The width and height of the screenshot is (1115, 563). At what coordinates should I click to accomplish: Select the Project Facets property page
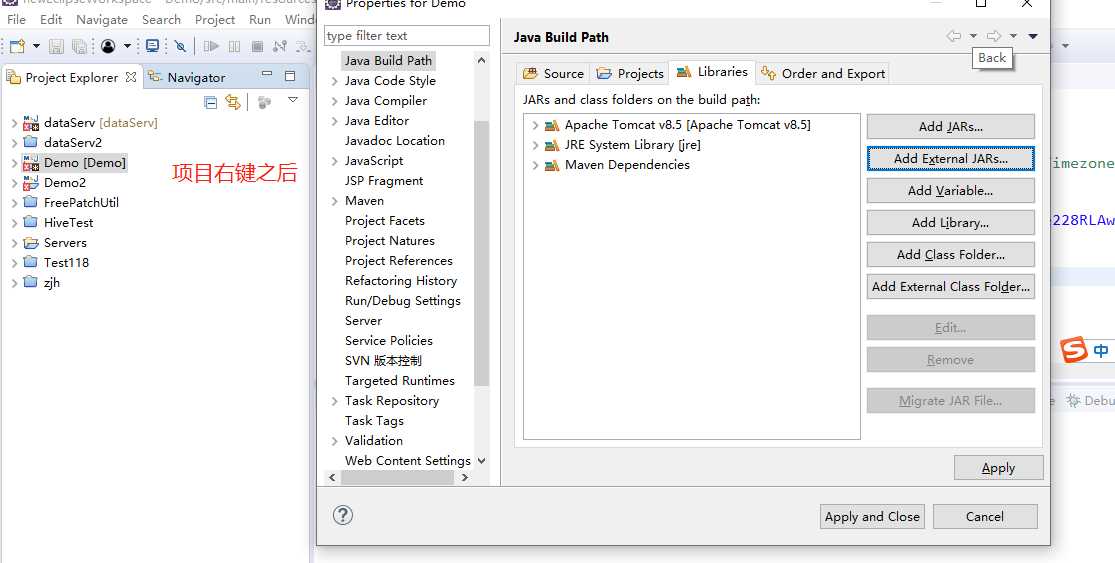pos(385,221)
